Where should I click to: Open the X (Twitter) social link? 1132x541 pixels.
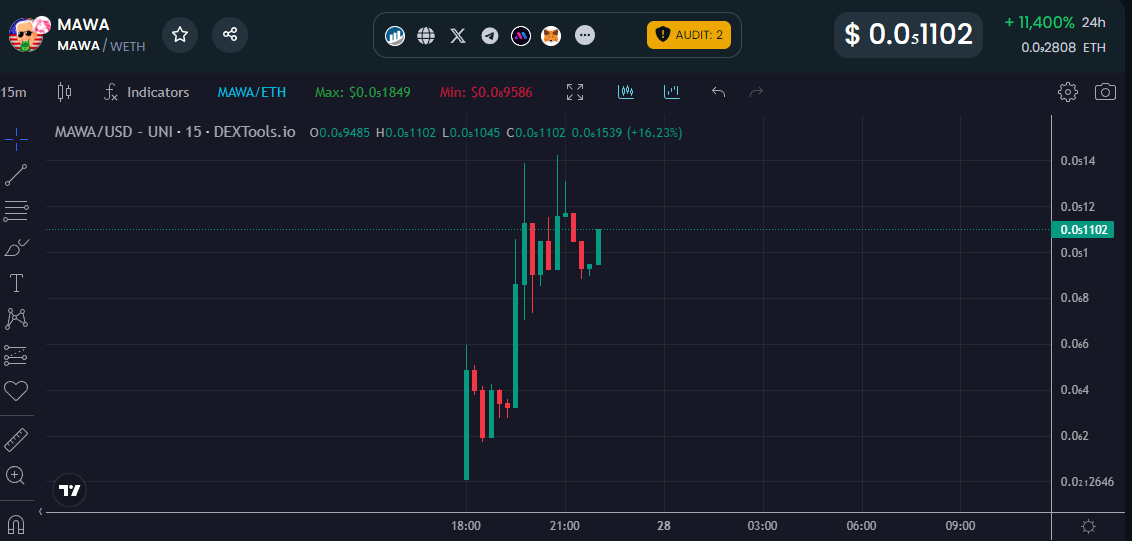458,35
